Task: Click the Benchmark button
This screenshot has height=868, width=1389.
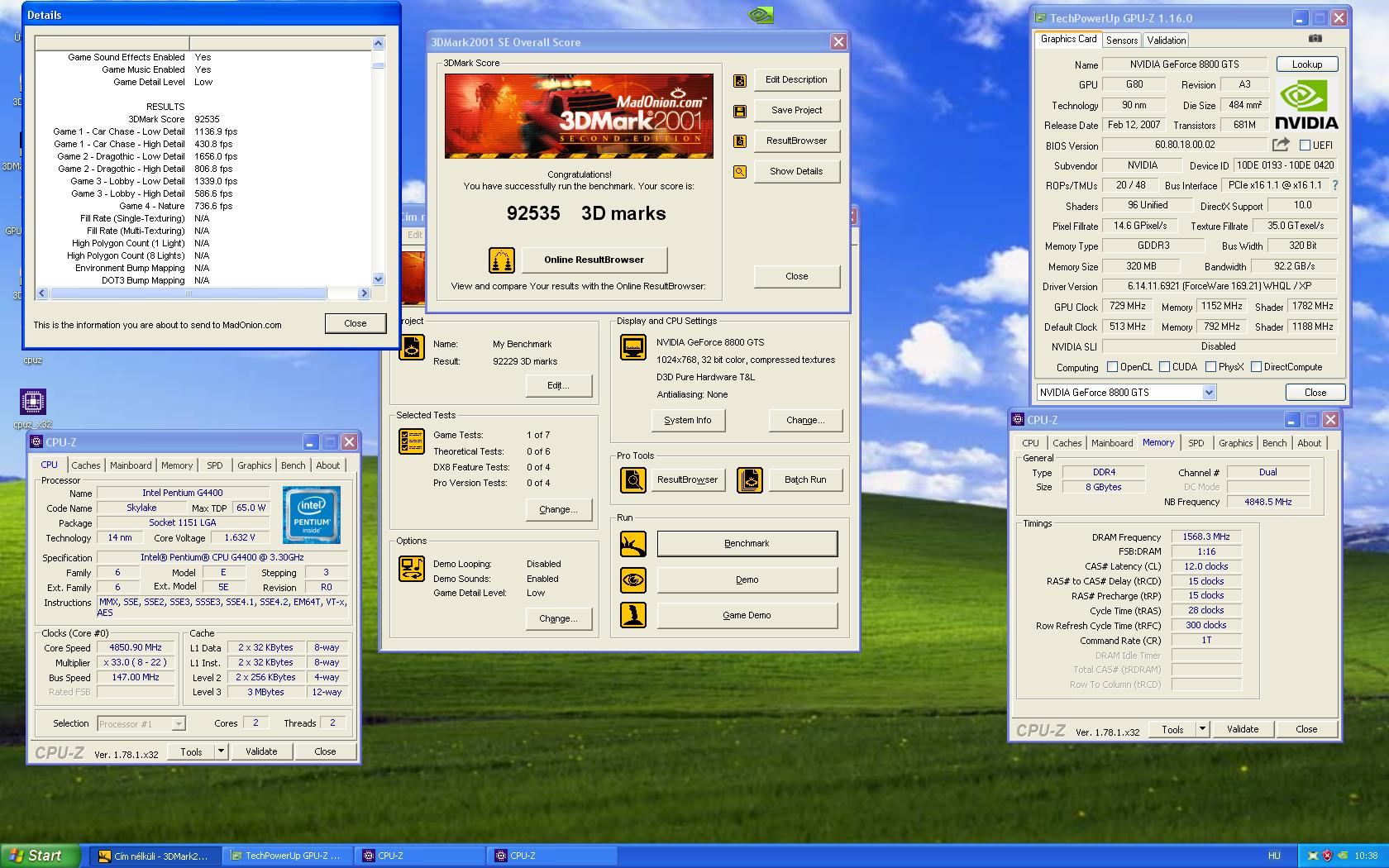Action: tap(747, 543)
